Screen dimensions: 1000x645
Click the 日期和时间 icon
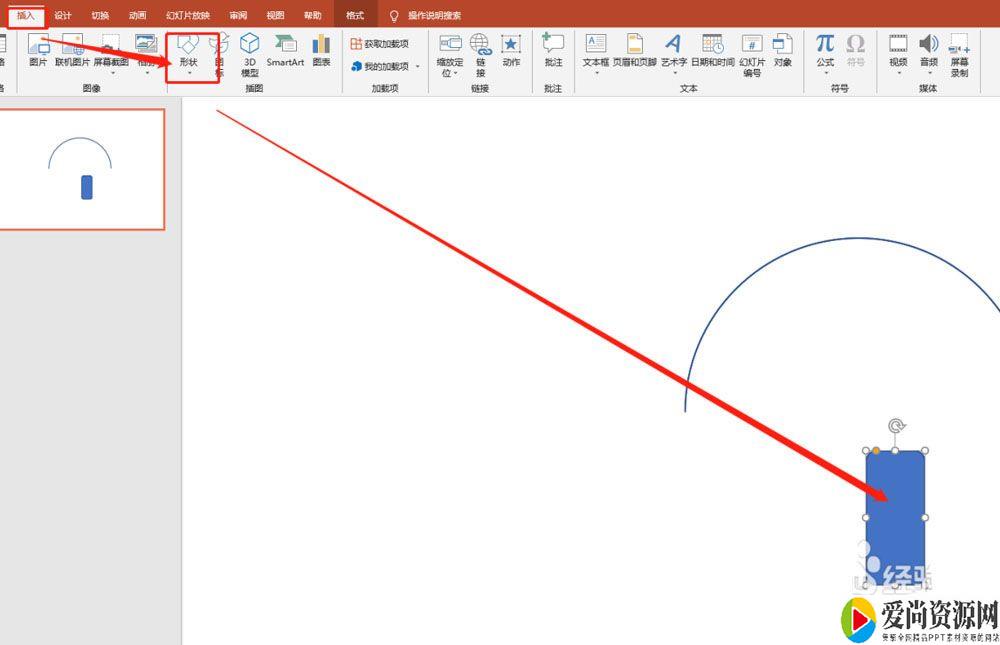pyautogui.click(x=712, y=50)
